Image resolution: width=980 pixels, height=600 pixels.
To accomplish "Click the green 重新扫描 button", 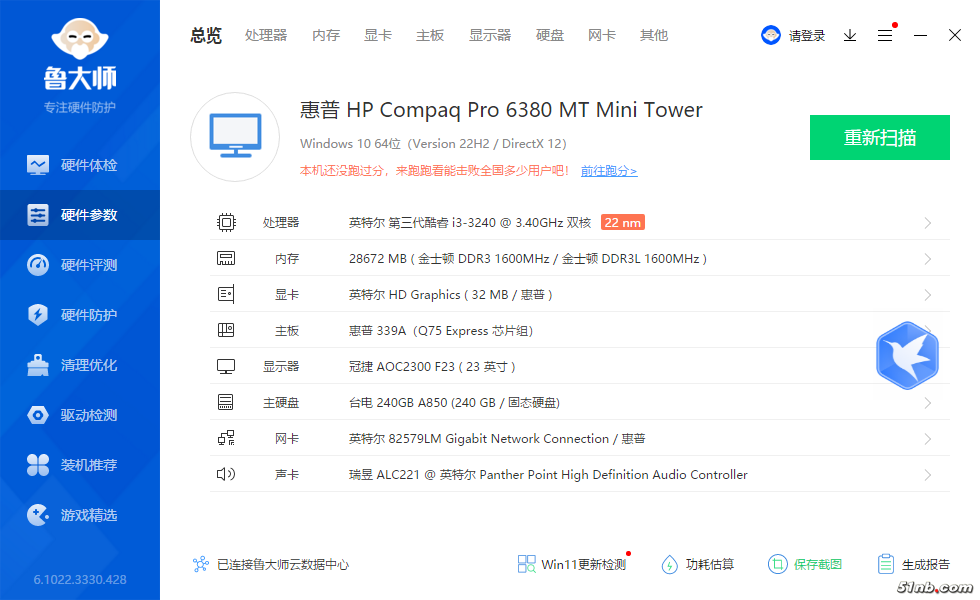I will 879,138.
